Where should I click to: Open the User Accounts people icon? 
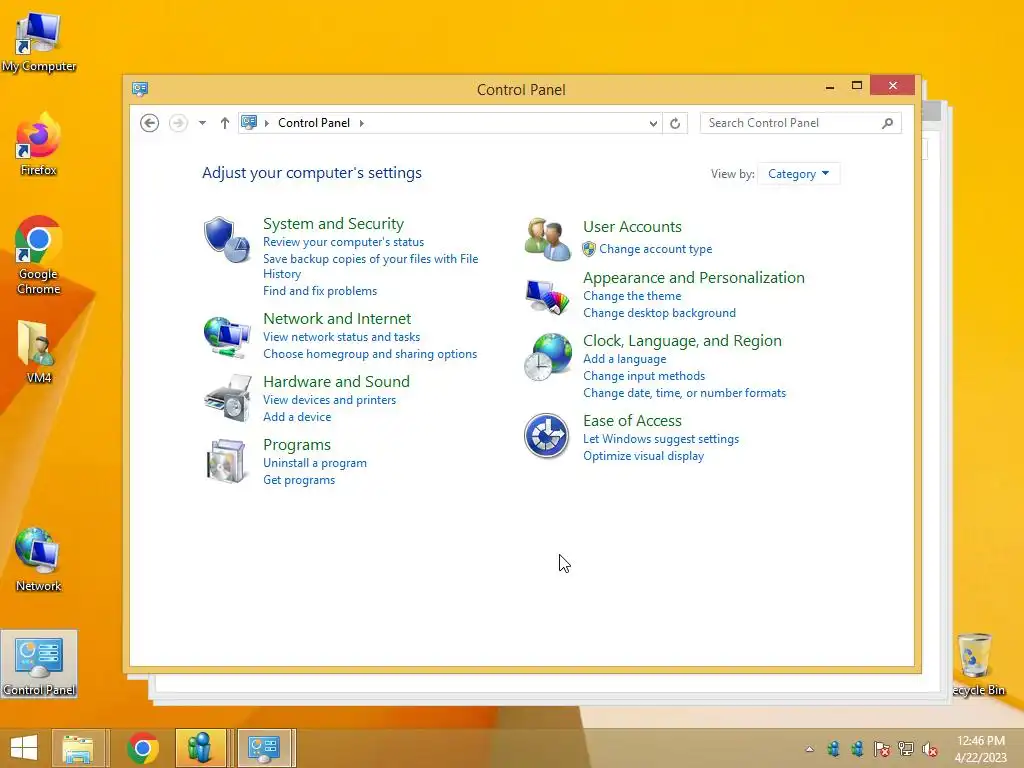pos(547,239)
